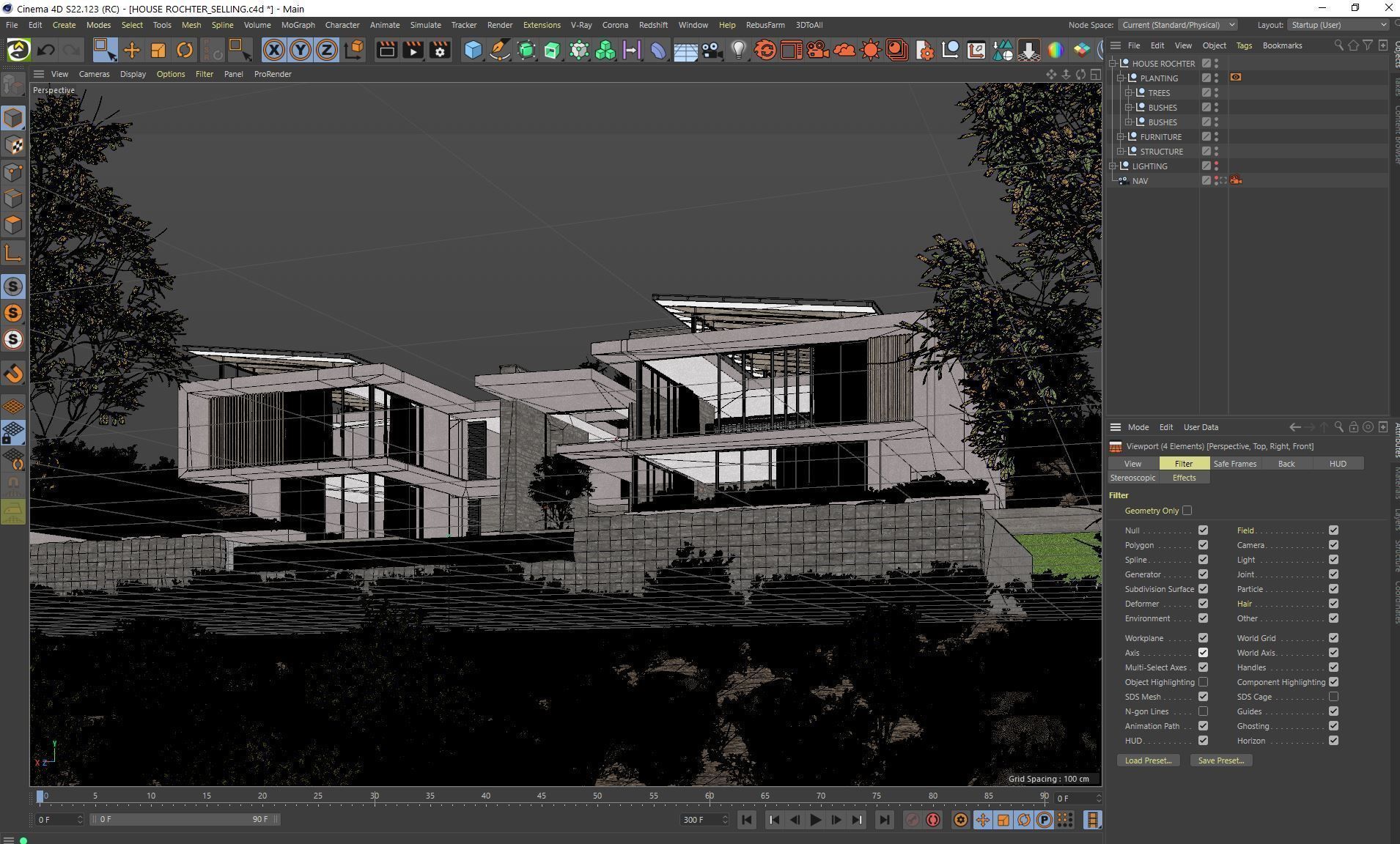Toggle the Camera filter checkbox
This screenshot has height=844, width=1400.
tap(1333, 545)
